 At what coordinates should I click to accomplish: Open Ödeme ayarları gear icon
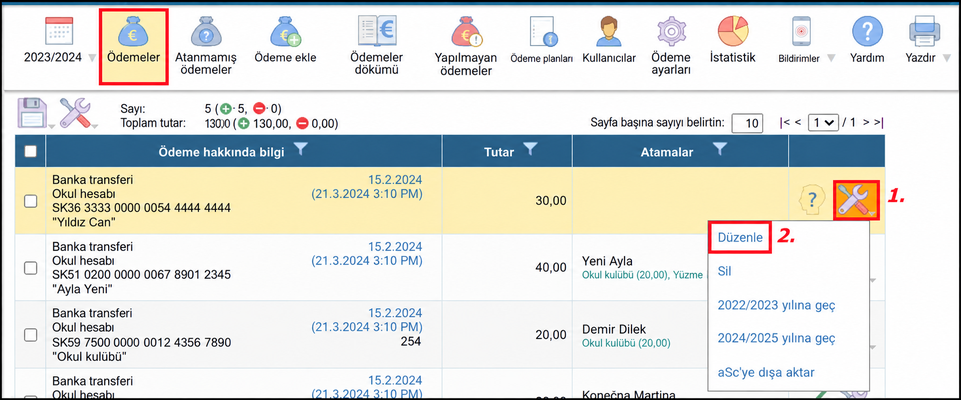(671, 32)
